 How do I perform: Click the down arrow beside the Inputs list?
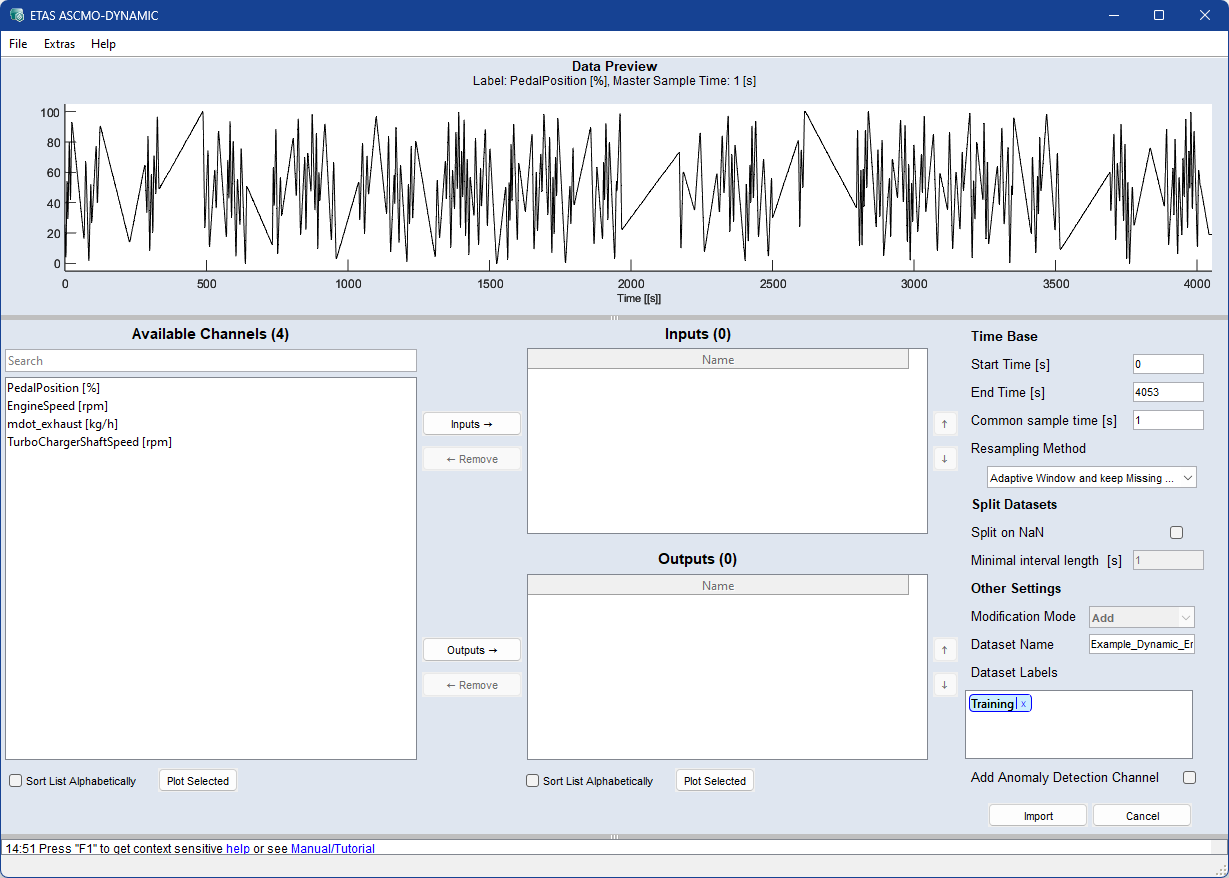coord(943,459)
